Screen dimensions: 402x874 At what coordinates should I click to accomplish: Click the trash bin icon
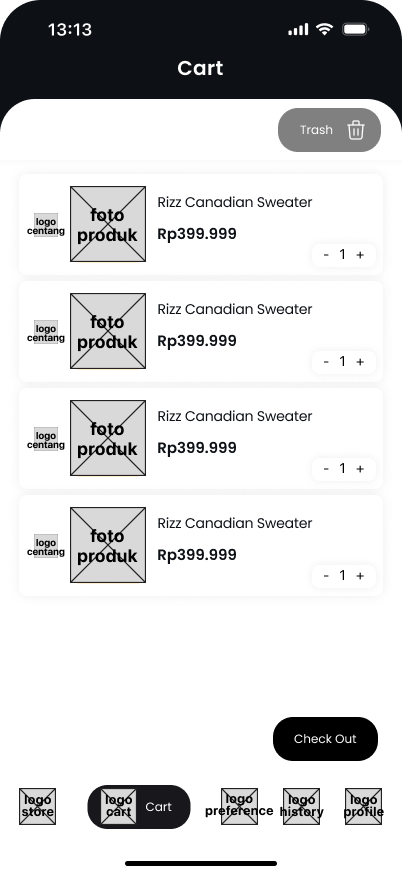(356, 130)
